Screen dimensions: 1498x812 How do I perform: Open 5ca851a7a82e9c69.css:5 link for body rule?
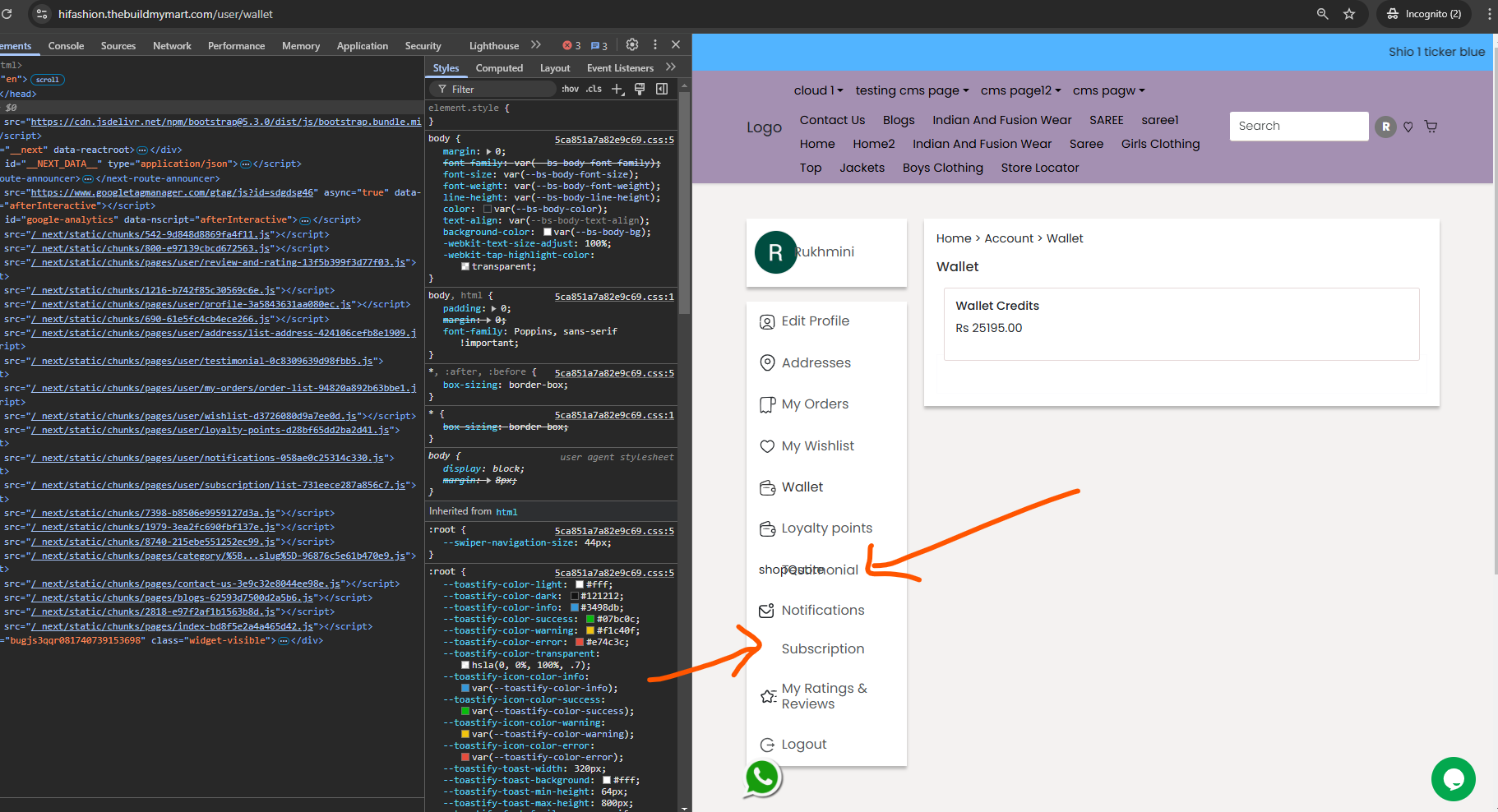pos(614,140)
